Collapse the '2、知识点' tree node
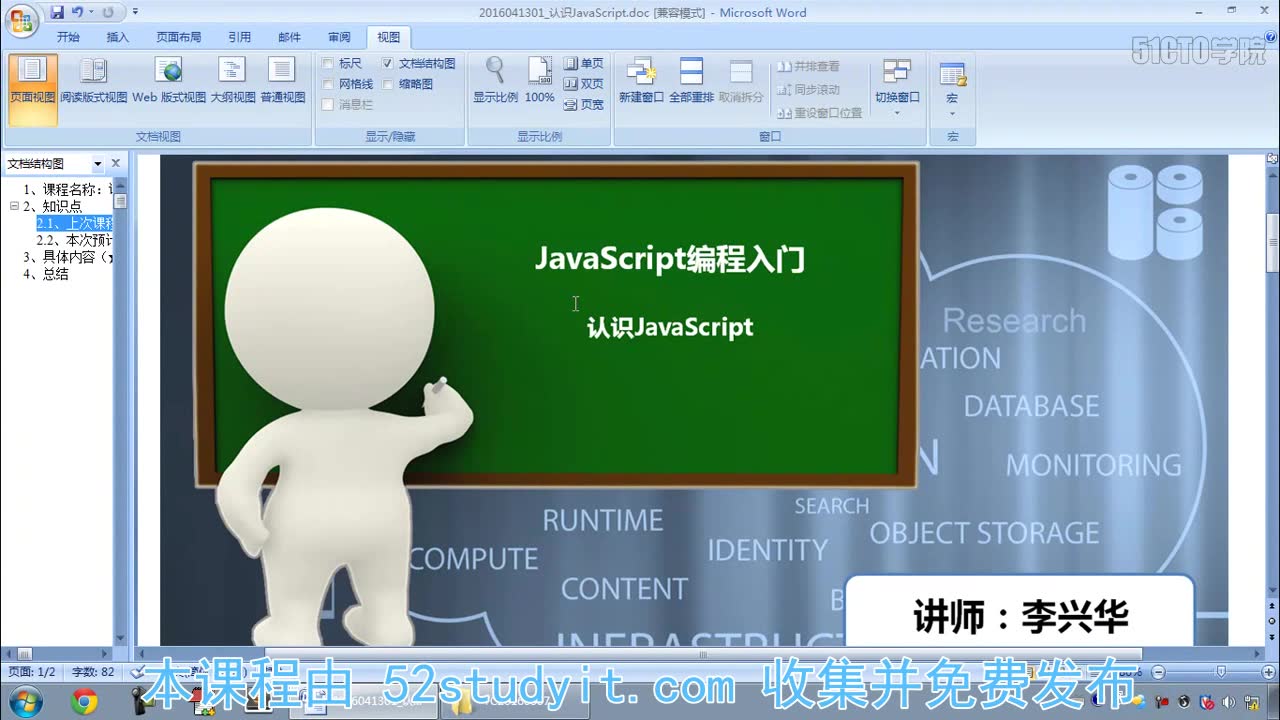The width and height of the screenshot is (1280, 720). (x=14, y=206)
